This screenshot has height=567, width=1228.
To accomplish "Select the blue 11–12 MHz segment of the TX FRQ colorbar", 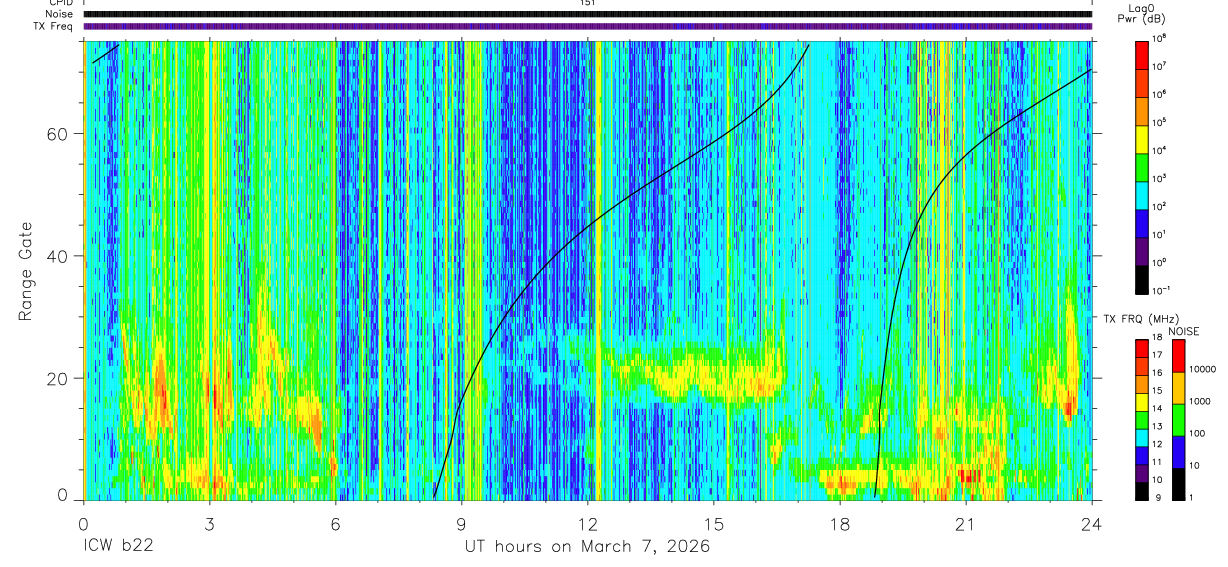I will [1142, 454].
